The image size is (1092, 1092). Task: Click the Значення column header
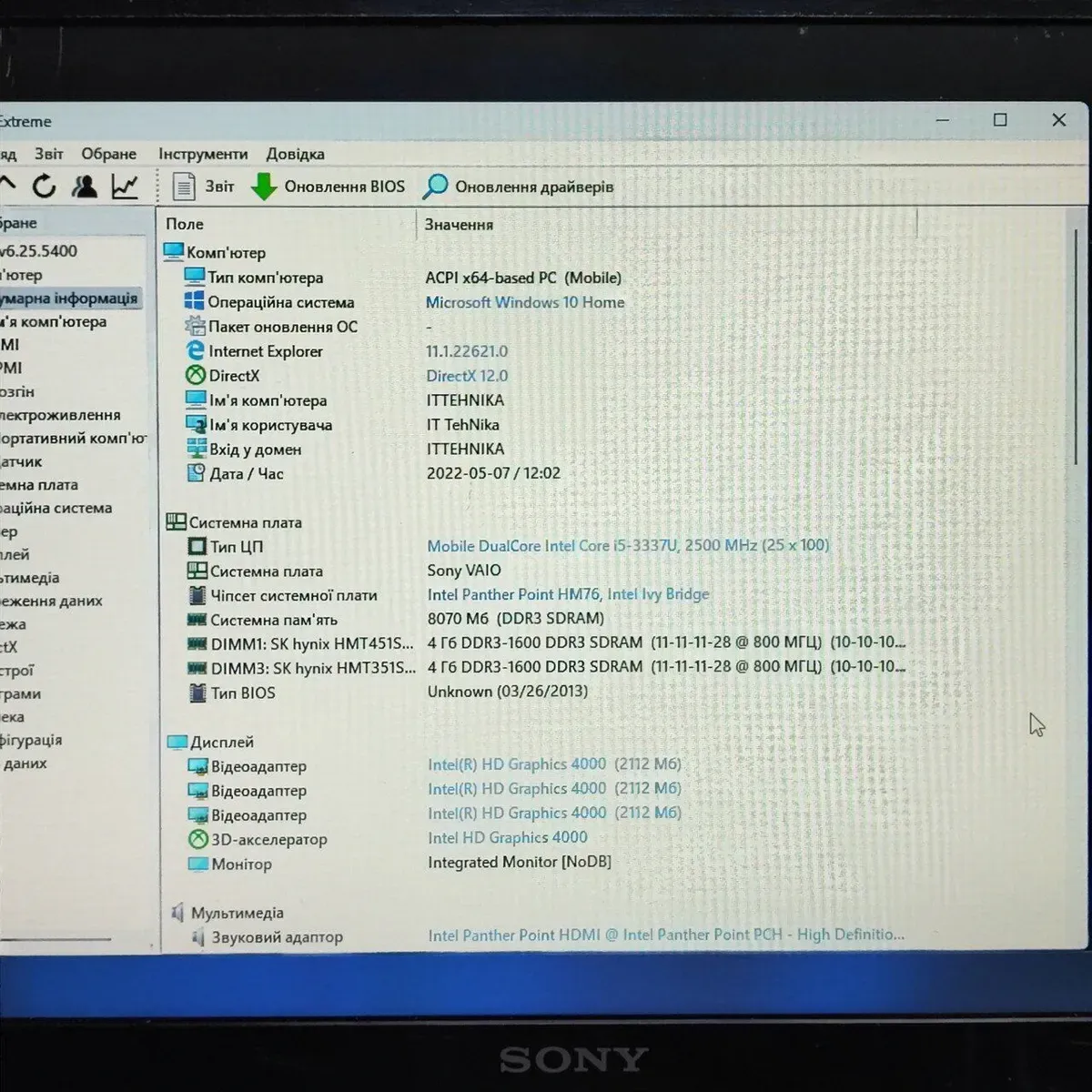(x=459, y=225)
